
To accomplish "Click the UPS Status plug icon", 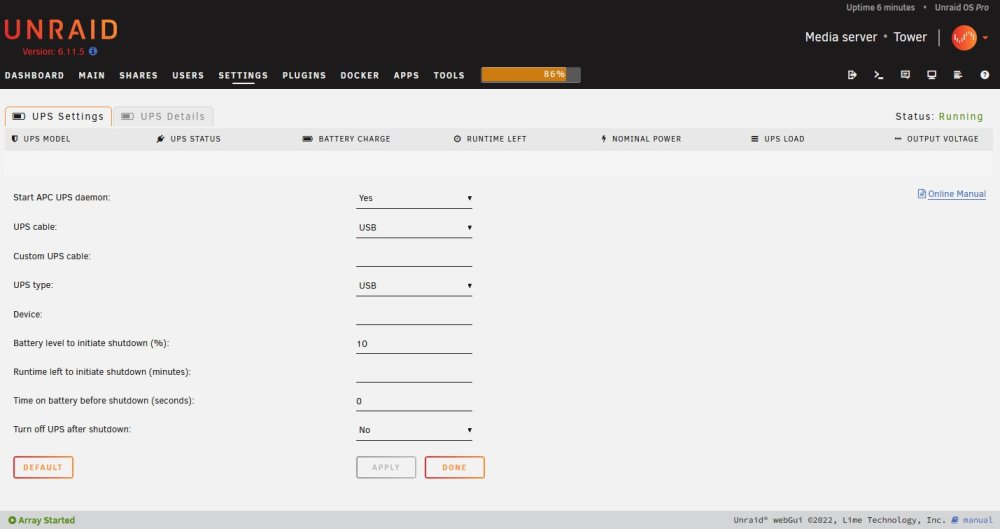I will point(161,138).
